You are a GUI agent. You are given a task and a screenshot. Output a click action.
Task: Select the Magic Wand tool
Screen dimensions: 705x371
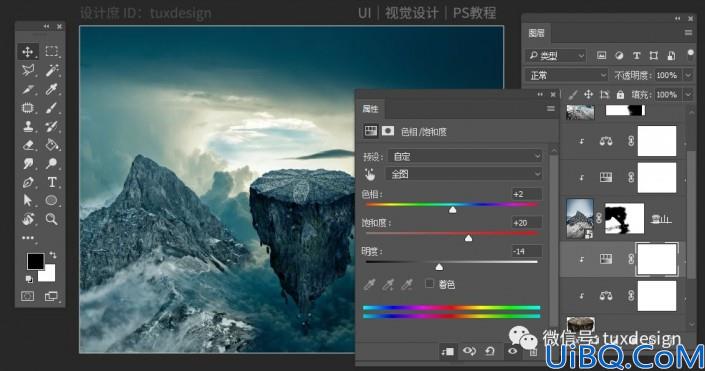[x=52, y=70]
